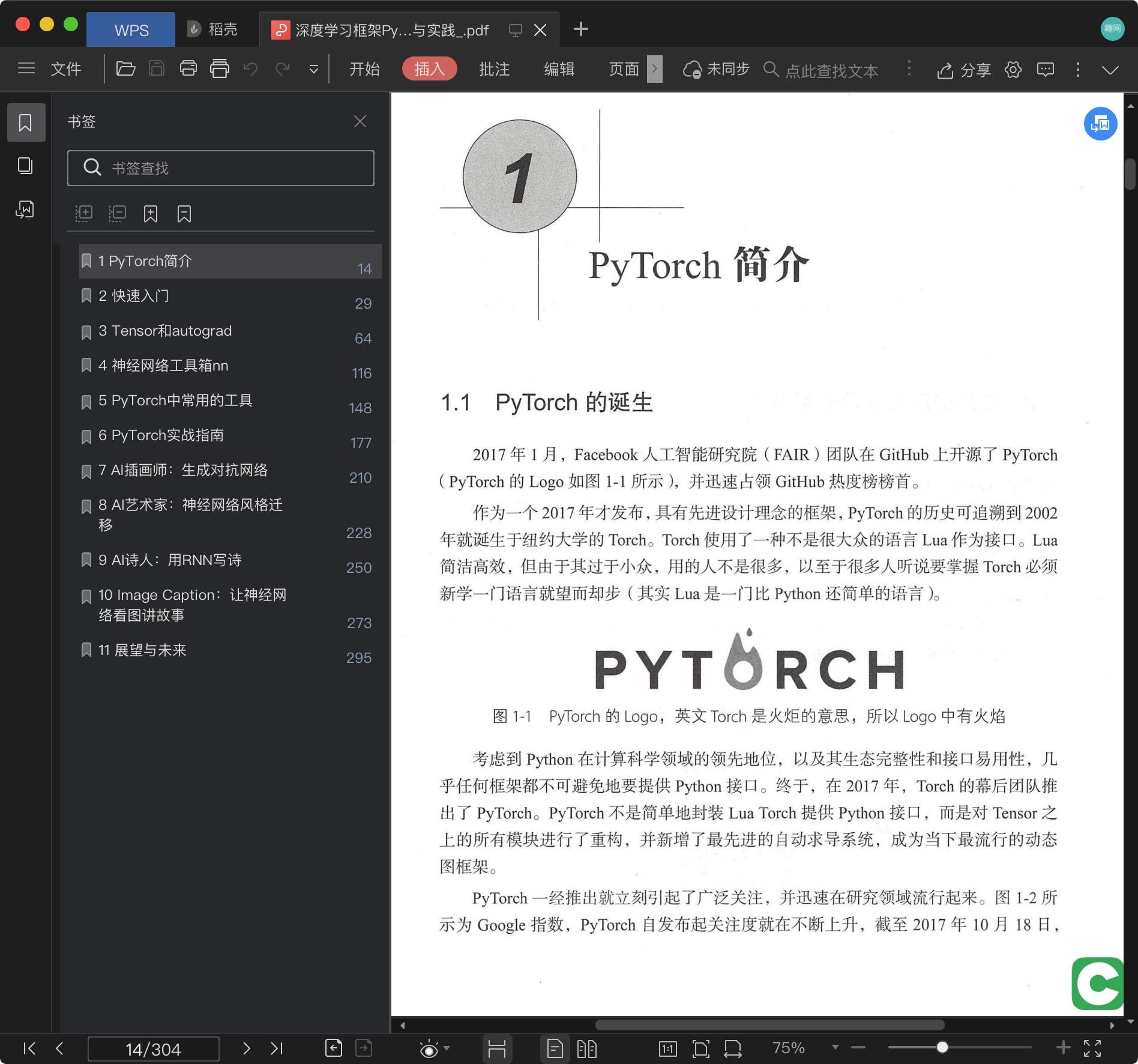Select bookmark 11 展望与未来
Viewport: 1138px width, 1064px height.
pyautogui.click(x=230, y=650)
